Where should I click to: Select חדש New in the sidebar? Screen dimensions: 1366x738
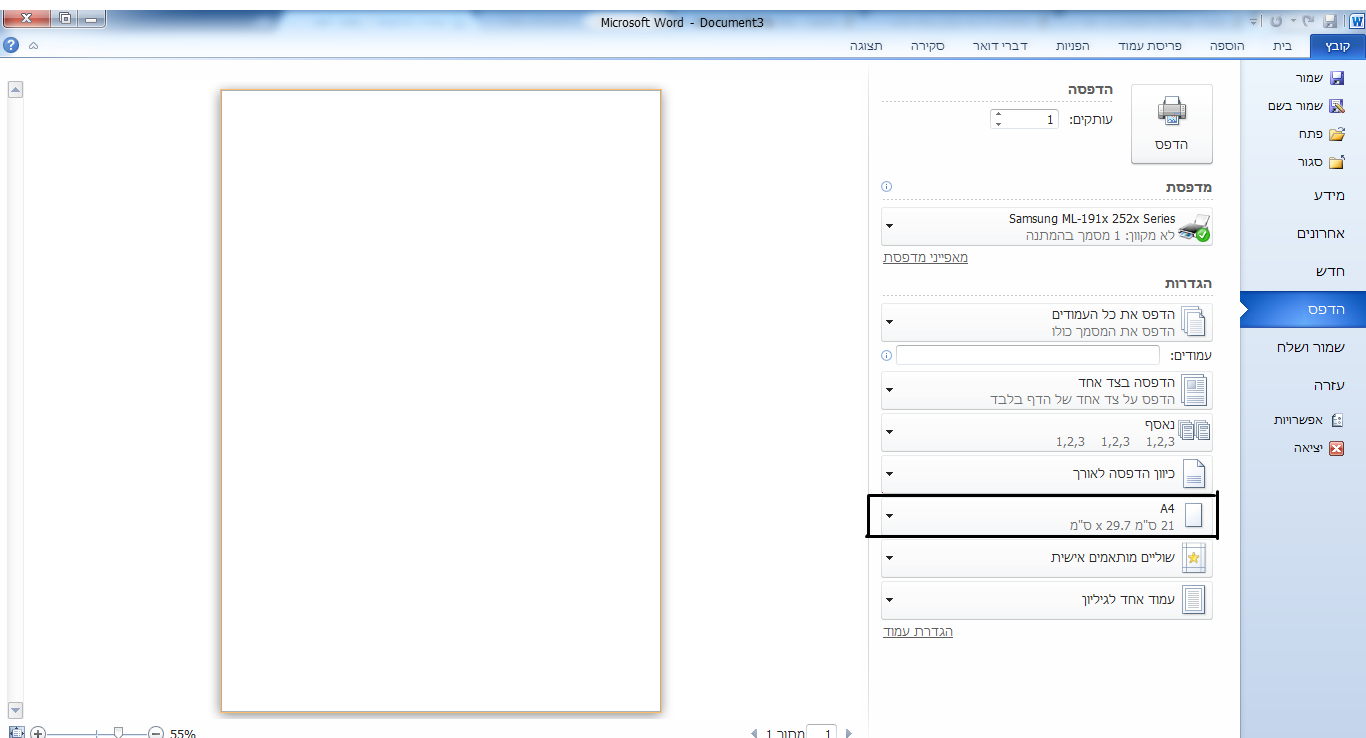tap(1330, 271)
